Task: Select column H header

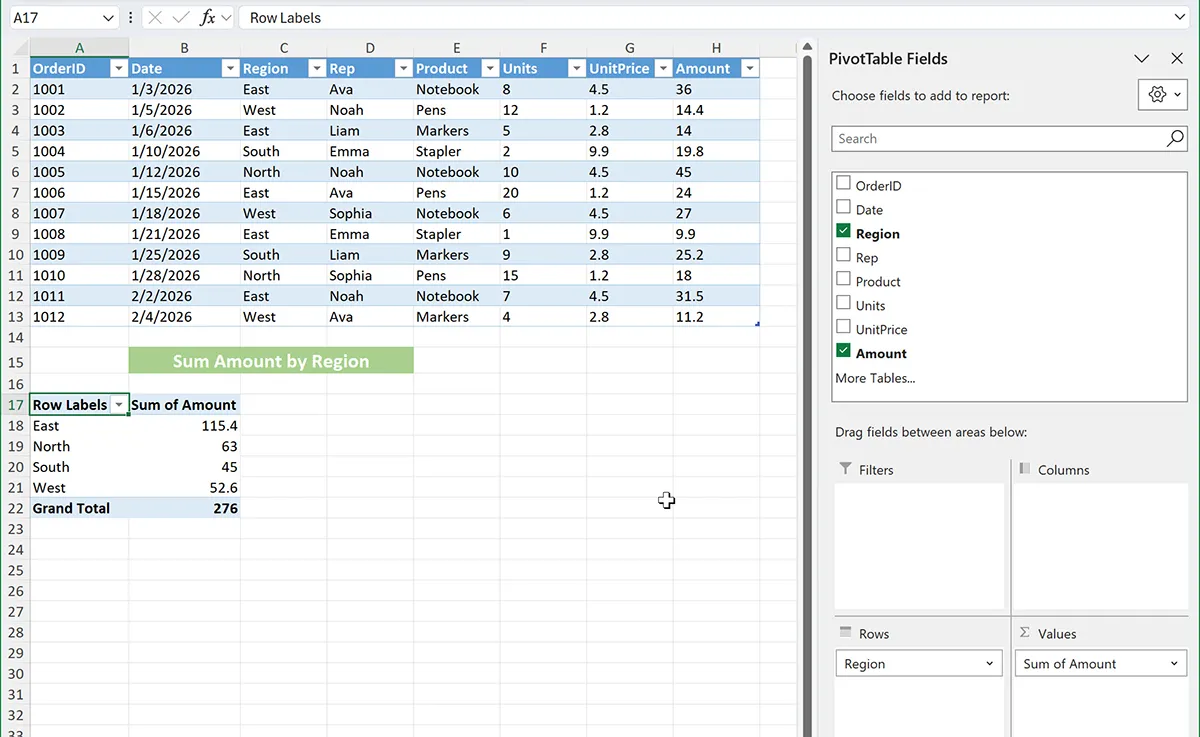Action: pos(716,48)
